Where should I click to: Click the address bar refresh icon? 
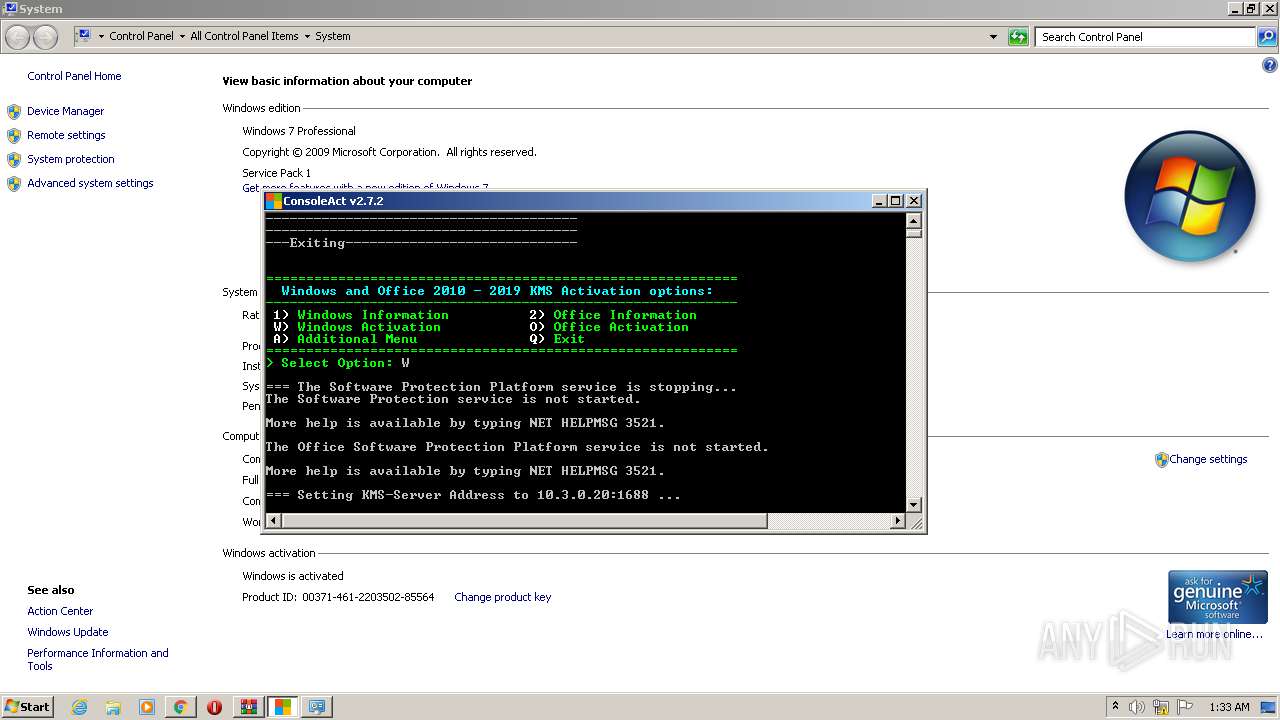[x=1018, y=37]
